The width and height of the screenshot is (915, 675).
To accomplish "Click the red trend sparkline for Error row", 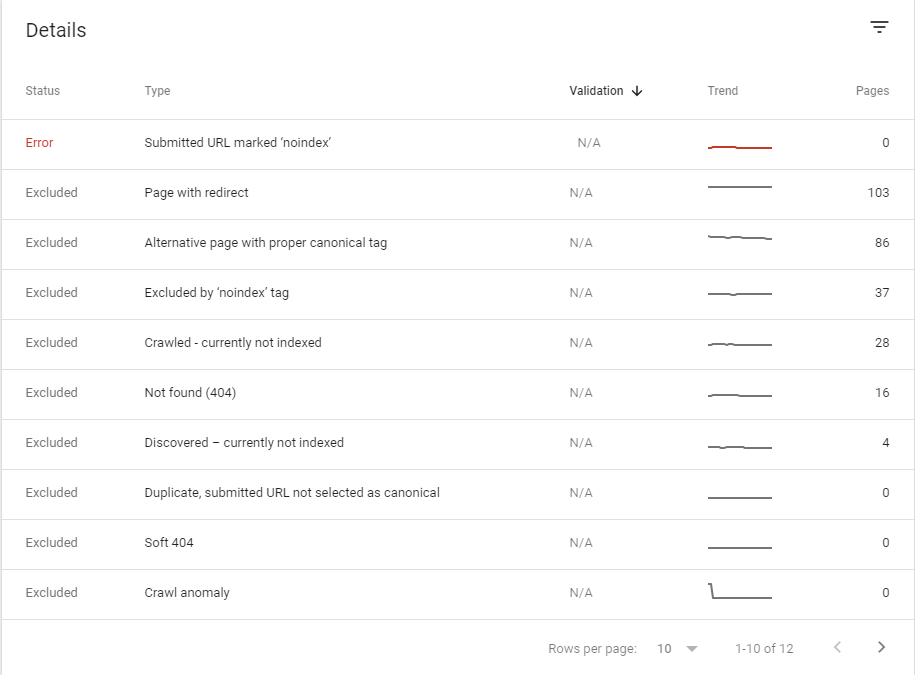I will click(x=740, y=147).
